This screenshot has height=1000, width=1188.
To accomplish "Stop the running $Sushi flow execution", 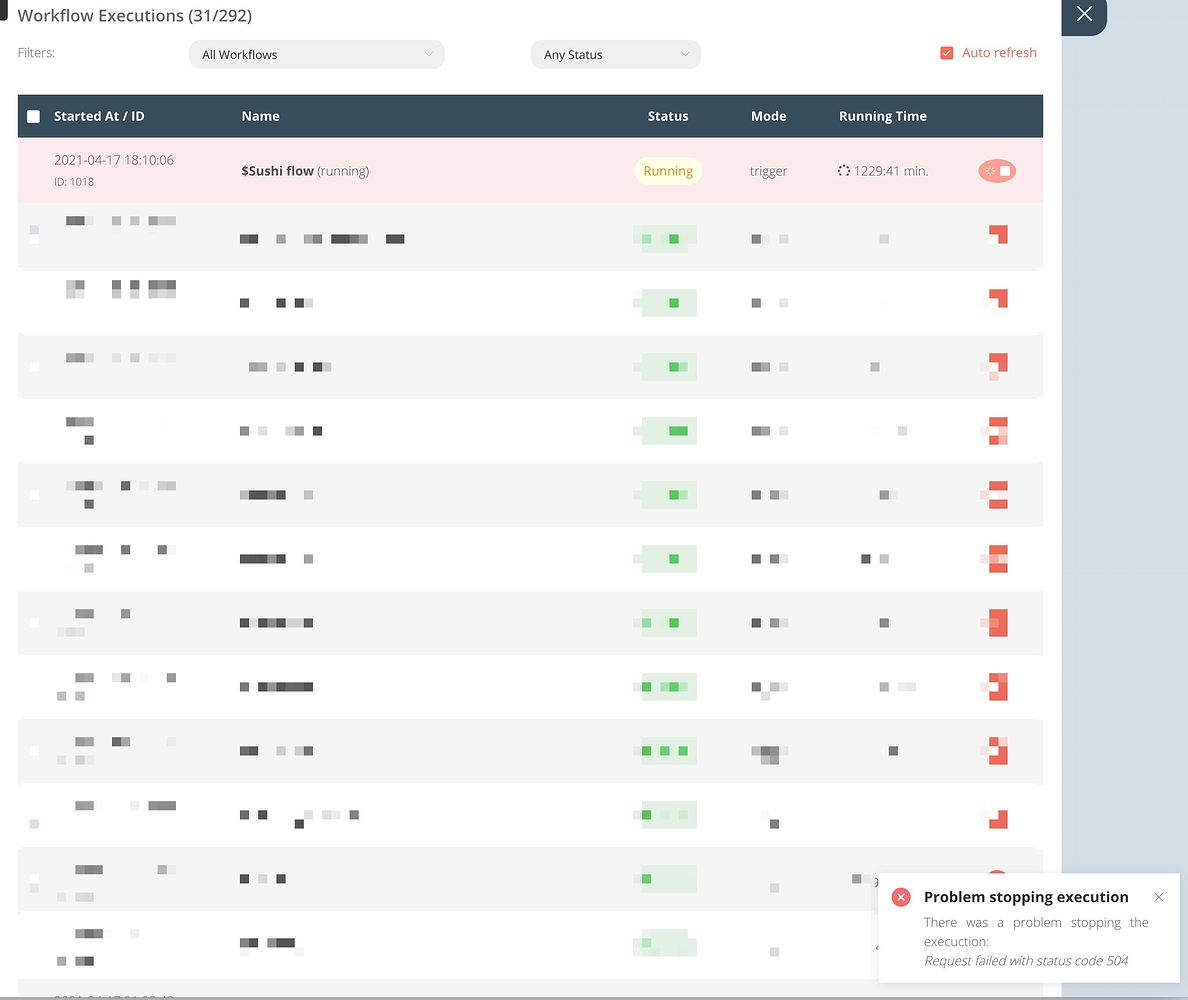I will pos(996,171).
